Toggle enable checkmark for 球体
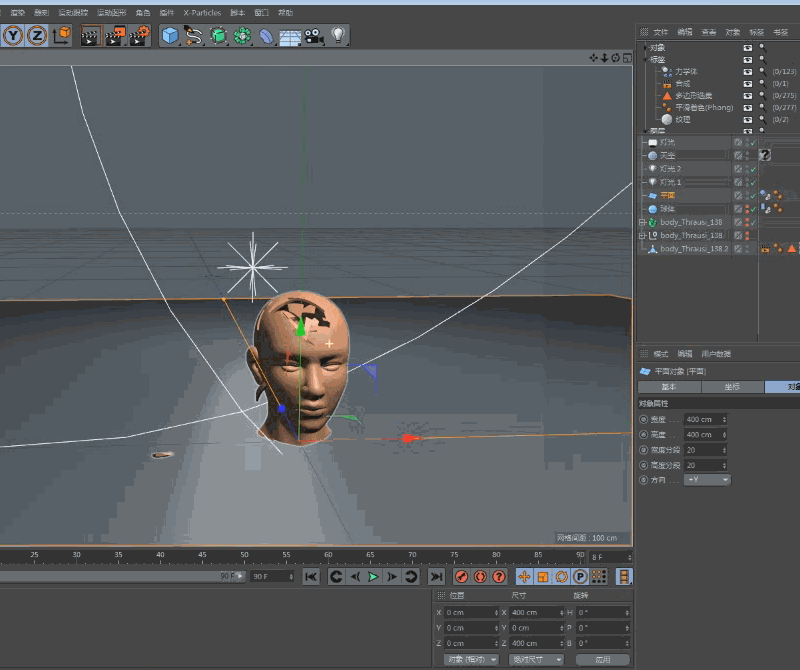The width and height of the screenshot is (800, 670). point(753,209)
